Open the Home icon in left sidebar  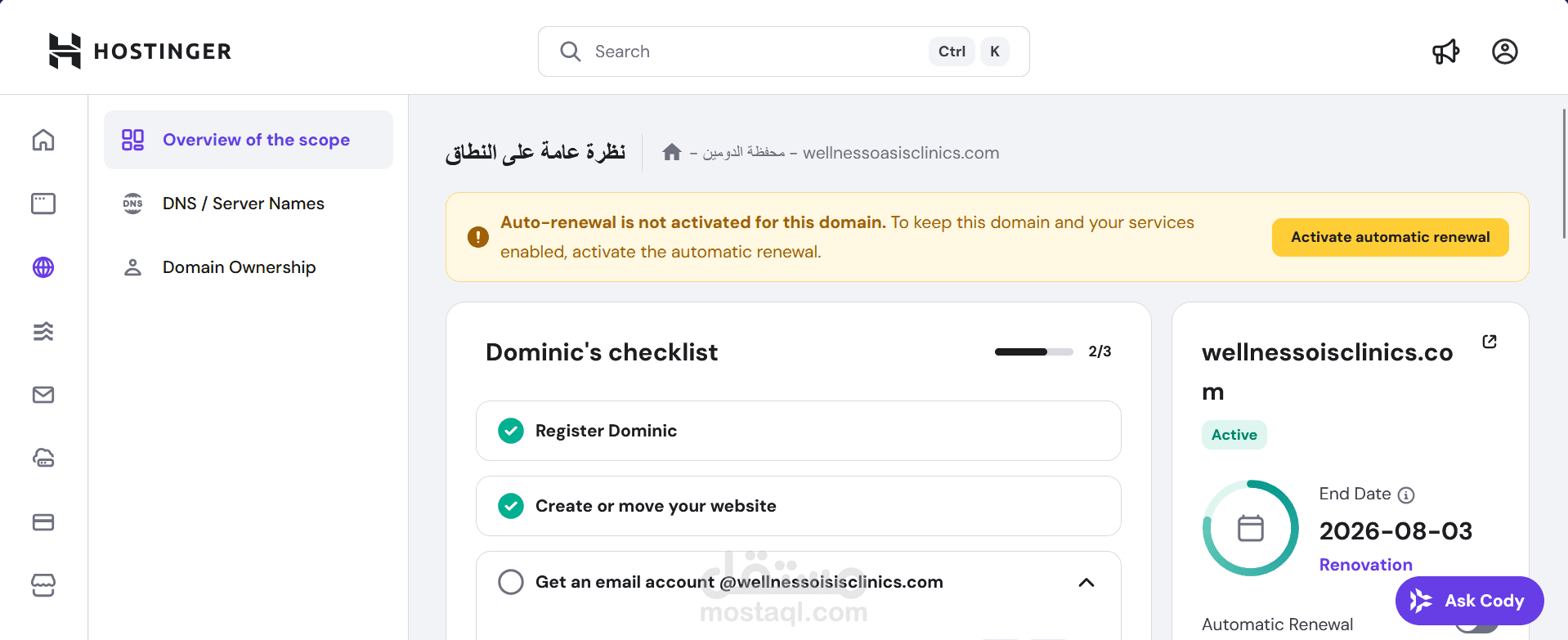click(43, 140)
